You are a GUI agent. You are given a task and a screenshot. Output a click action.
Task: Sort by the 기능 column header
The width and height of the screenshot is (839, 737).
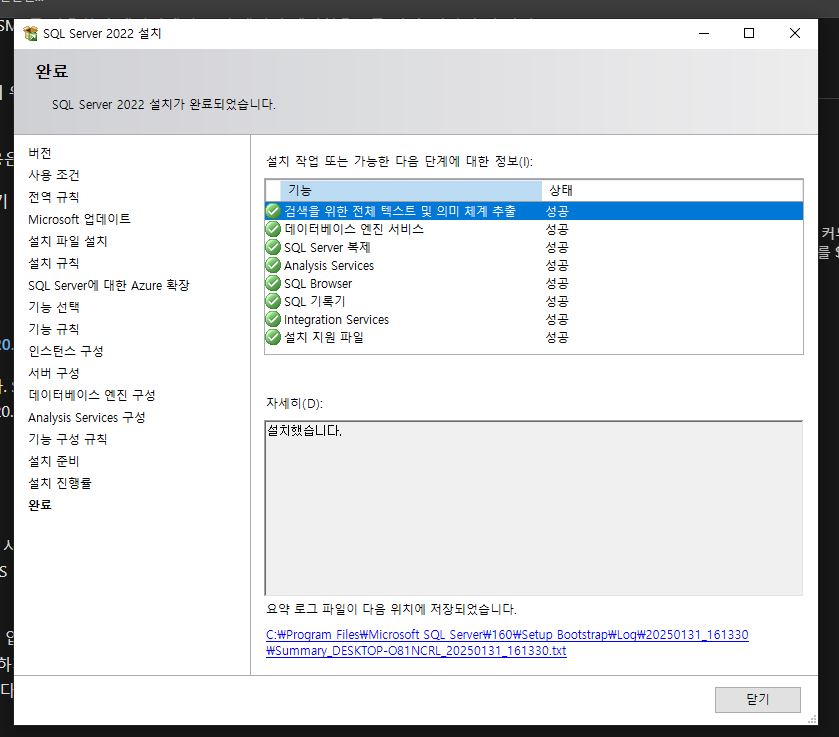click(411, 191)
